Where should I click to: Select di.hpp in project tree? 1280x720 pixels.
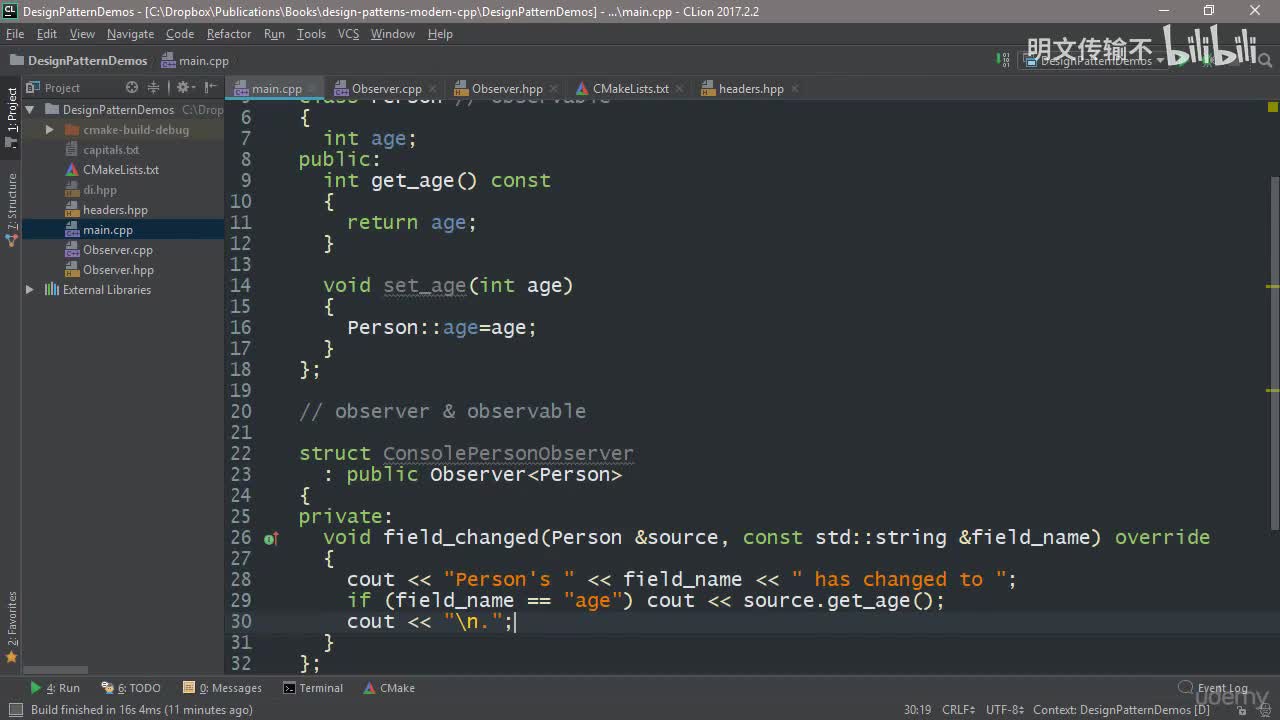(100, 190)
